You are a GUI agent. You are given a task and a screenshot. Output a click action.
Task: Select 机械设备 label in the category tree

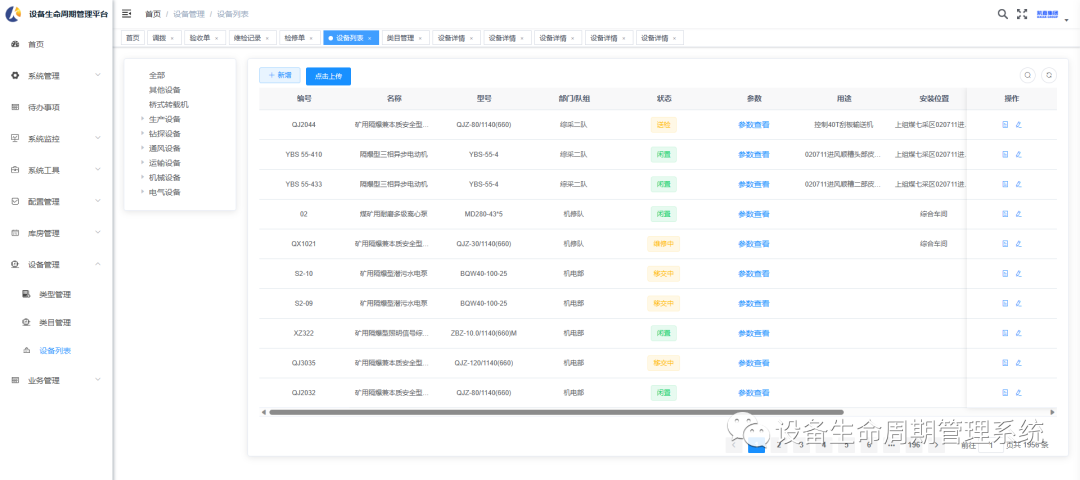click(165, 177)
